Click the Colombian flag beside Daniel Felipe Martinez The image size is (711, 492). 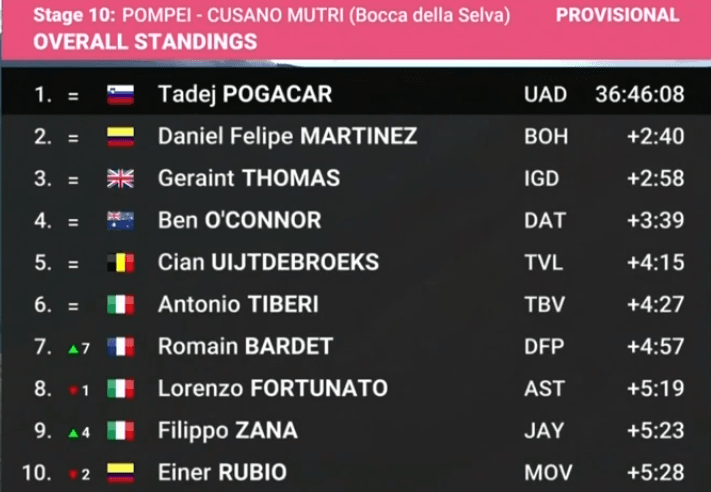(120, 137)
